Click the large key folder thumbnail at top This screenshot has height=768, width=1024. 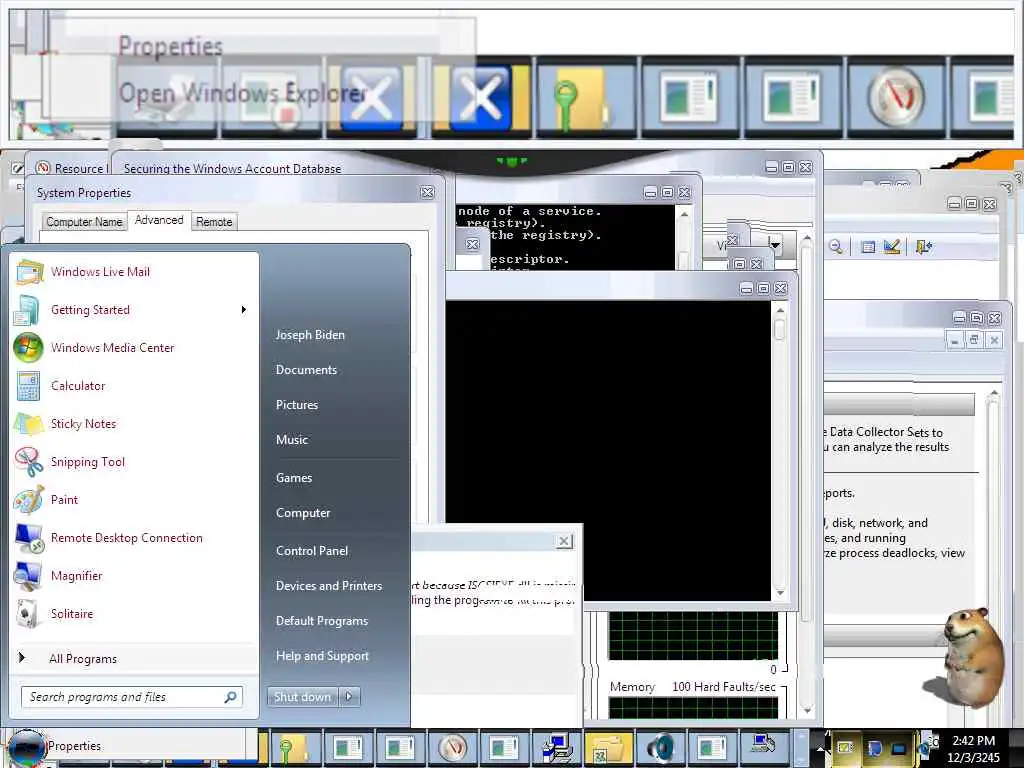pos(584,98)
